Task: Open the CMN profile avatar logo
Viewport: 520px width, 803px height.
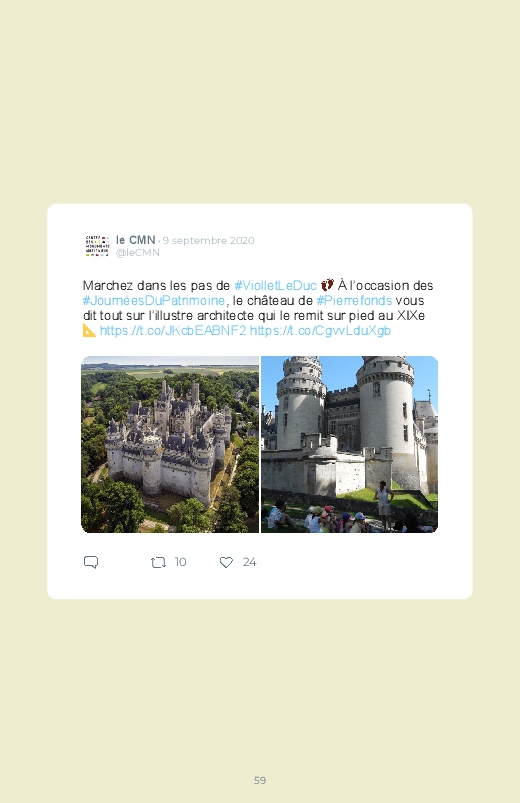Action: (x=97, y=246)
